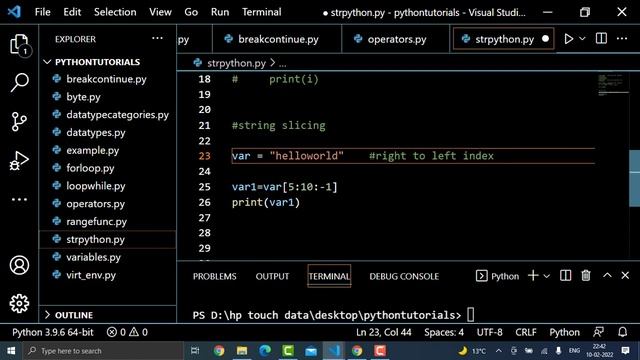Screen dimensions: 640x360
Task: Open editor More Actions ellipsis menu
Action: point(622,39)
